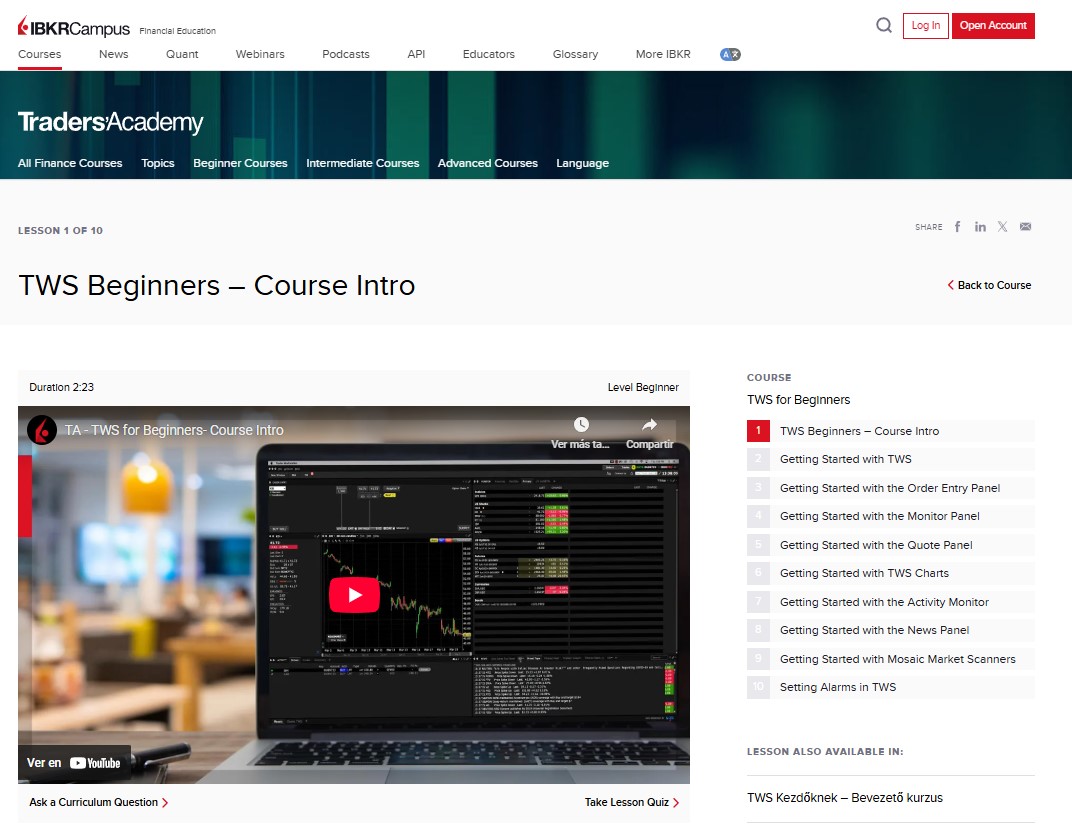Share lesson on Facebook

(x=957, y=227)
